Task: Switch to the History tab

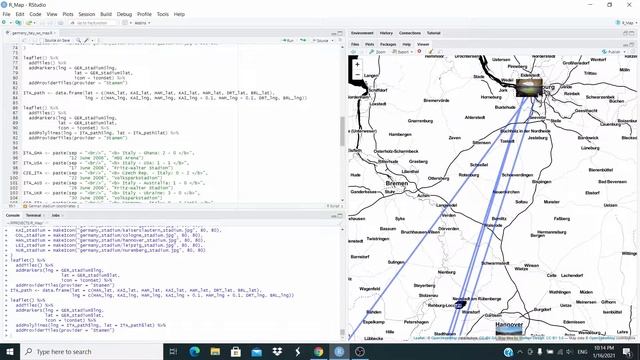Action: 386,33
